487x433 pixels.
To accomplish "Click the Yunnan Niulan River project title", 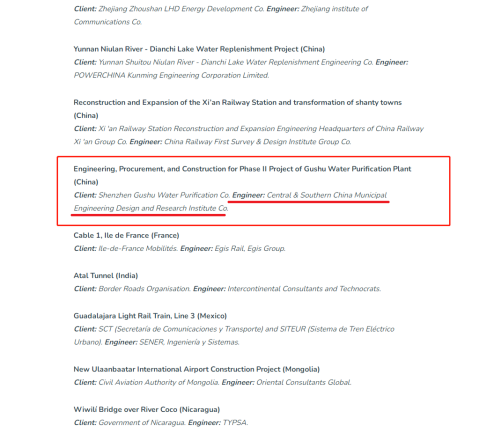I will pos(199,49).
